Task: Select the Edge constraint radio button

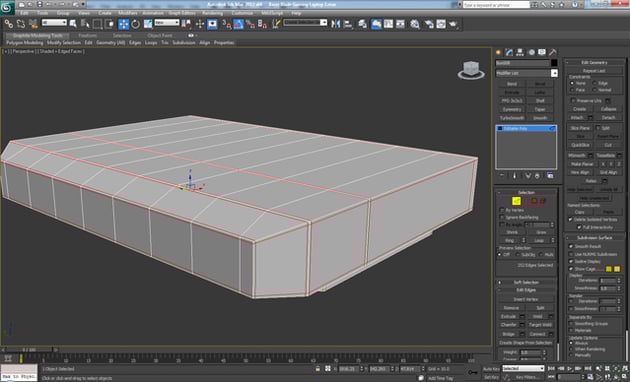Action: pos(595,83)
